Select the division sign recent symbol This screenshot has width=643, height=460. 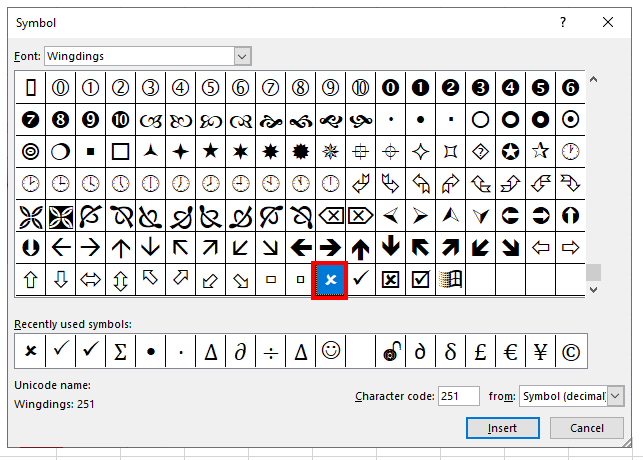[x=271, y=351]
